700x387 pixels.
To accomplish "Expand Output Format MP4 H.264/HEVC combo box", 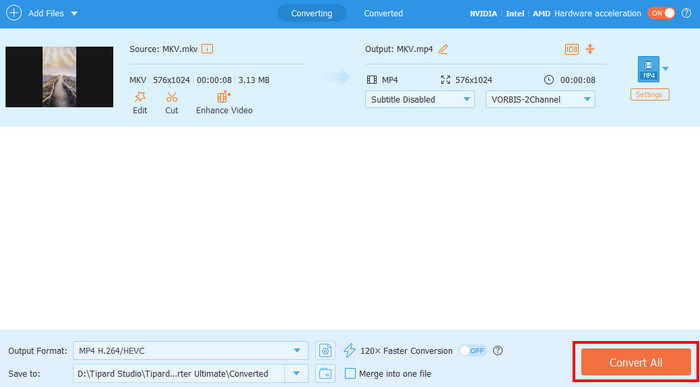I will (x=191, y=351).
